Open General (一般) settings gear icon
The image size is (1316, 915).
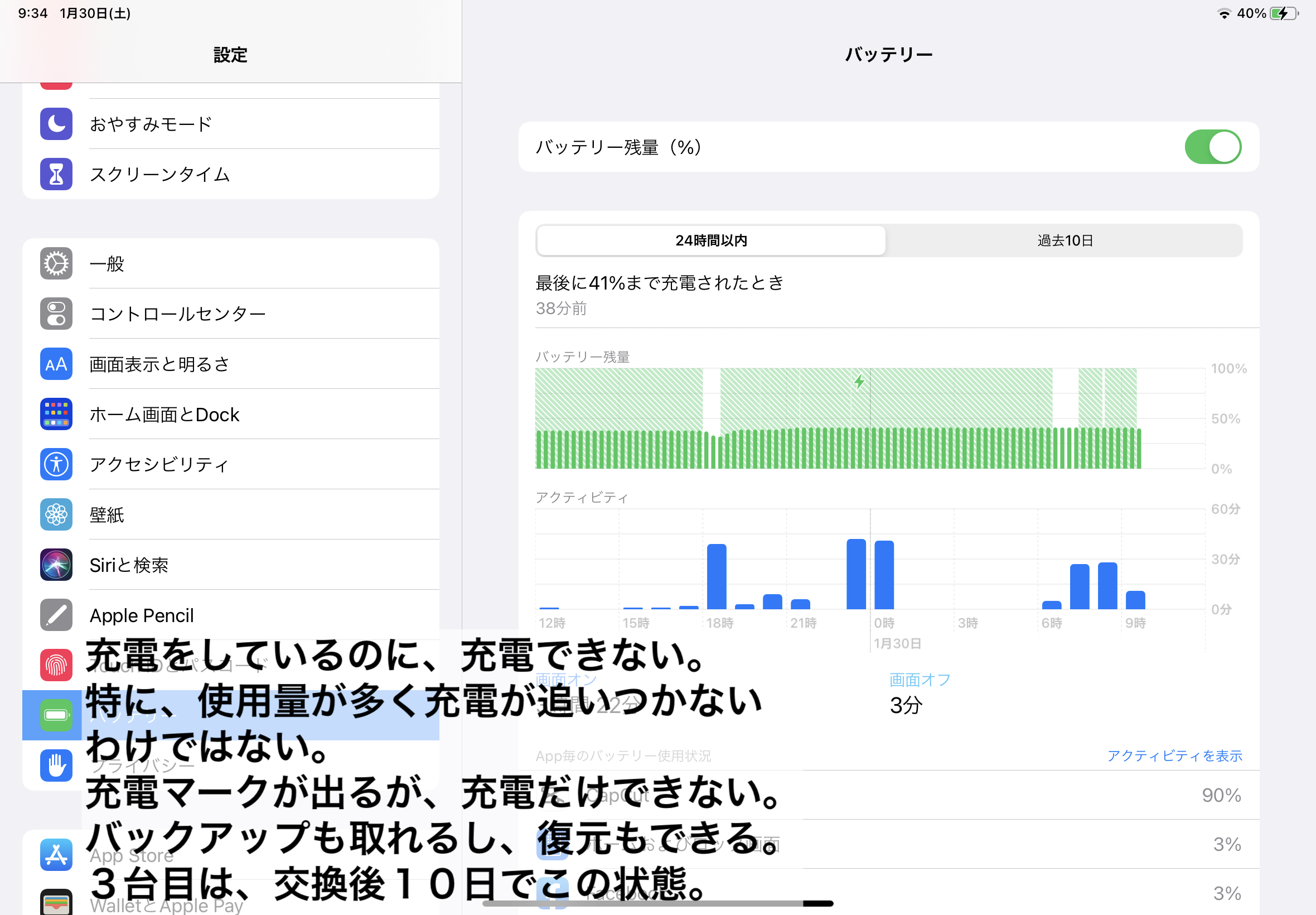point(56,264)
